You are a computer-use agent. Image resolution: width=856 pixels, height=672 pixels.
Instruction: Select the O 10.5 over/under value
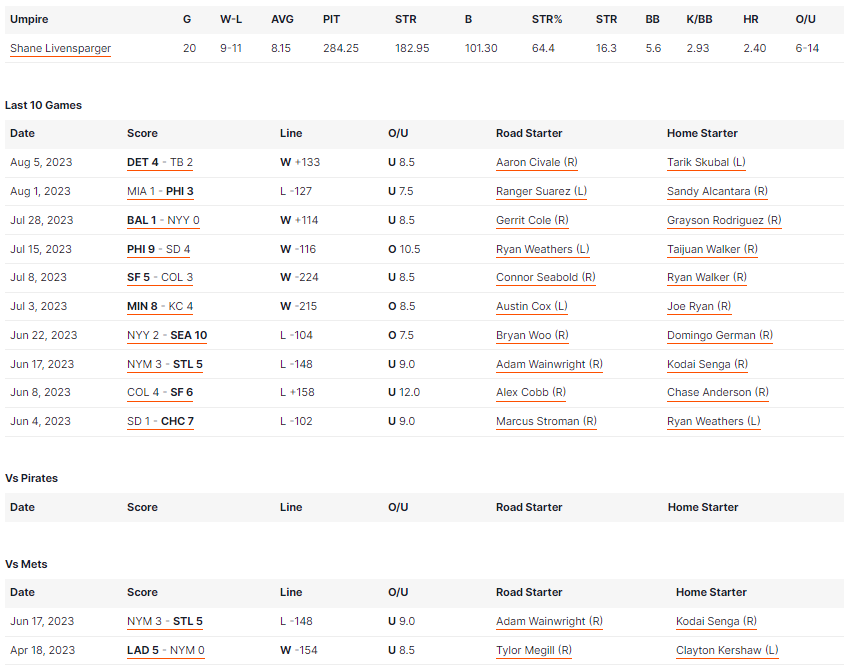pos(404,249)
